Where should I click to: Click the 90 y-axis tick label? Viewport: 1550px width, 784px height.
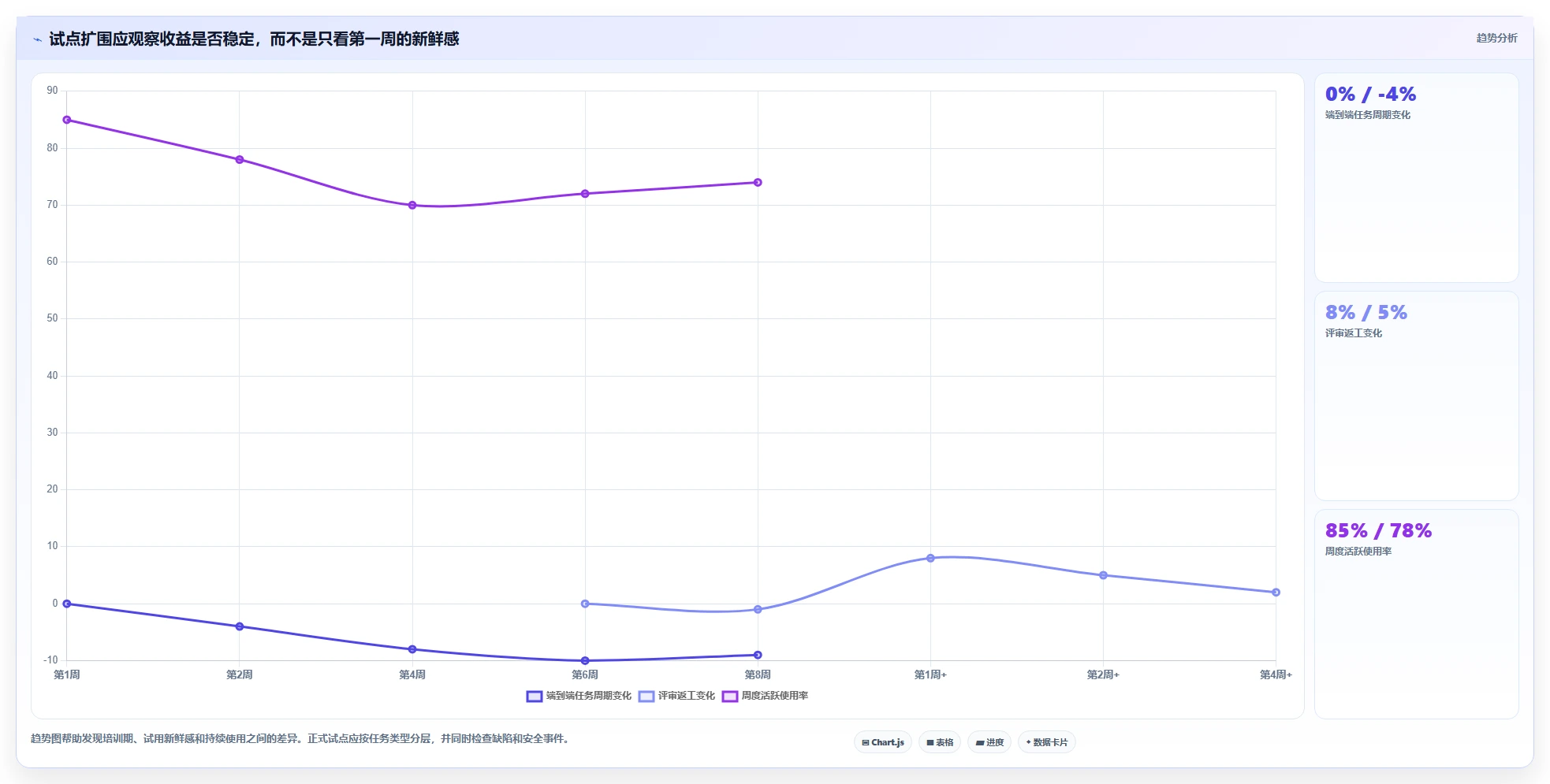pyautogui.click(x=52, y=91)
